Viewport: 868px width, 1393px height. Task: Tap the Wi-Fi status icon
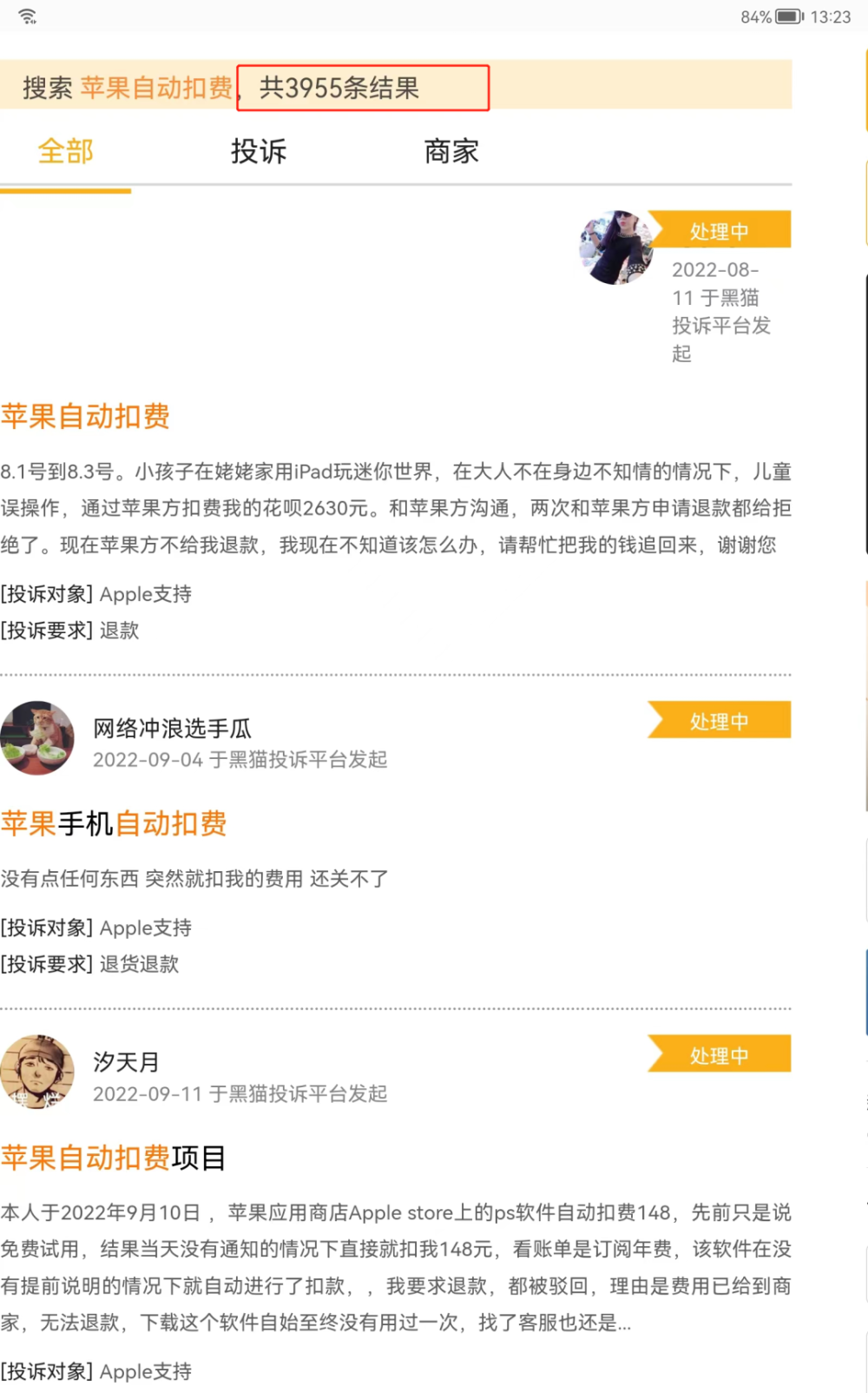tap(28, 17)
